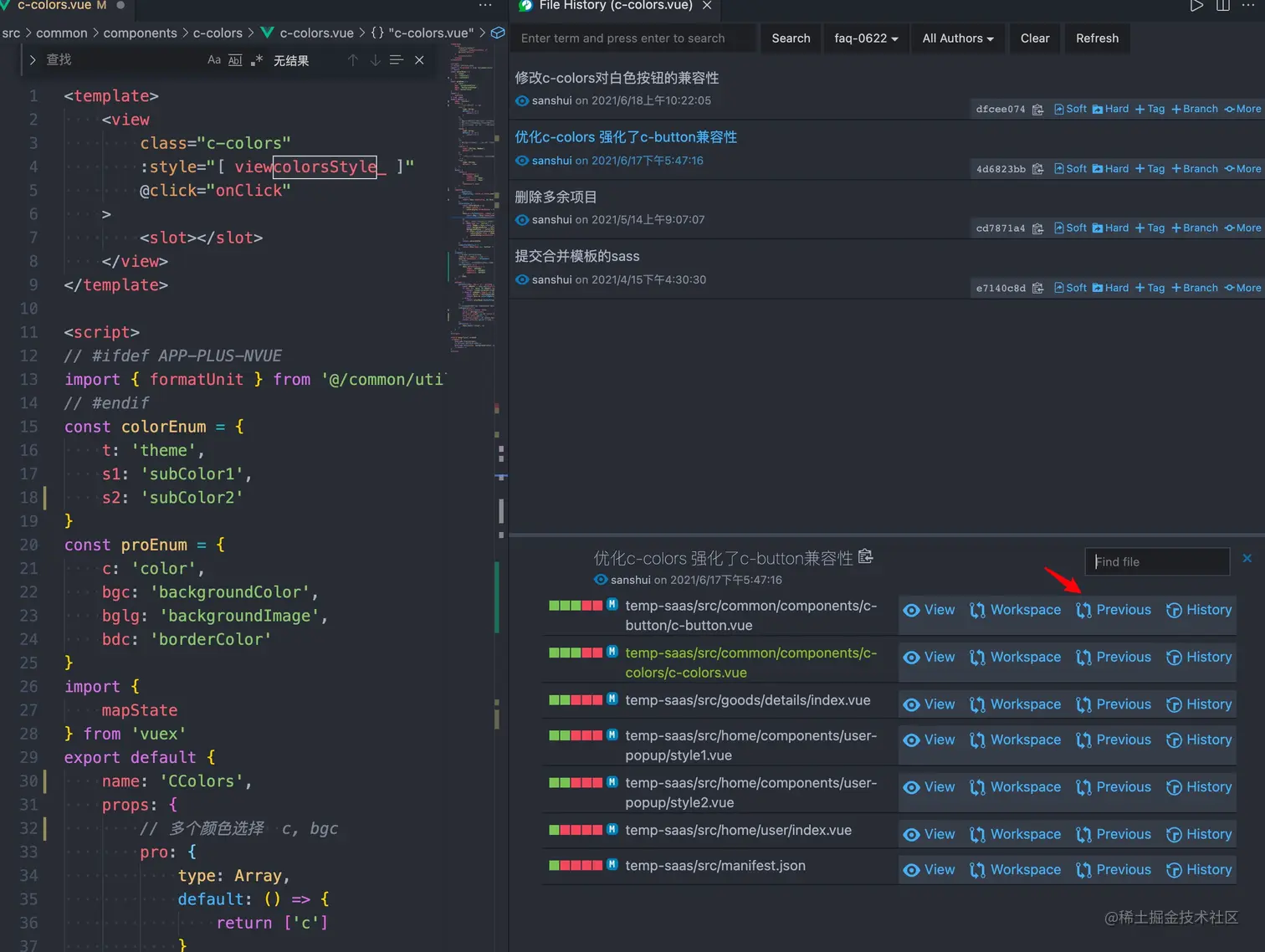Open commit 删除多余项目
1265x952 pixels.
pyautogui.click(x=556, y=197)
